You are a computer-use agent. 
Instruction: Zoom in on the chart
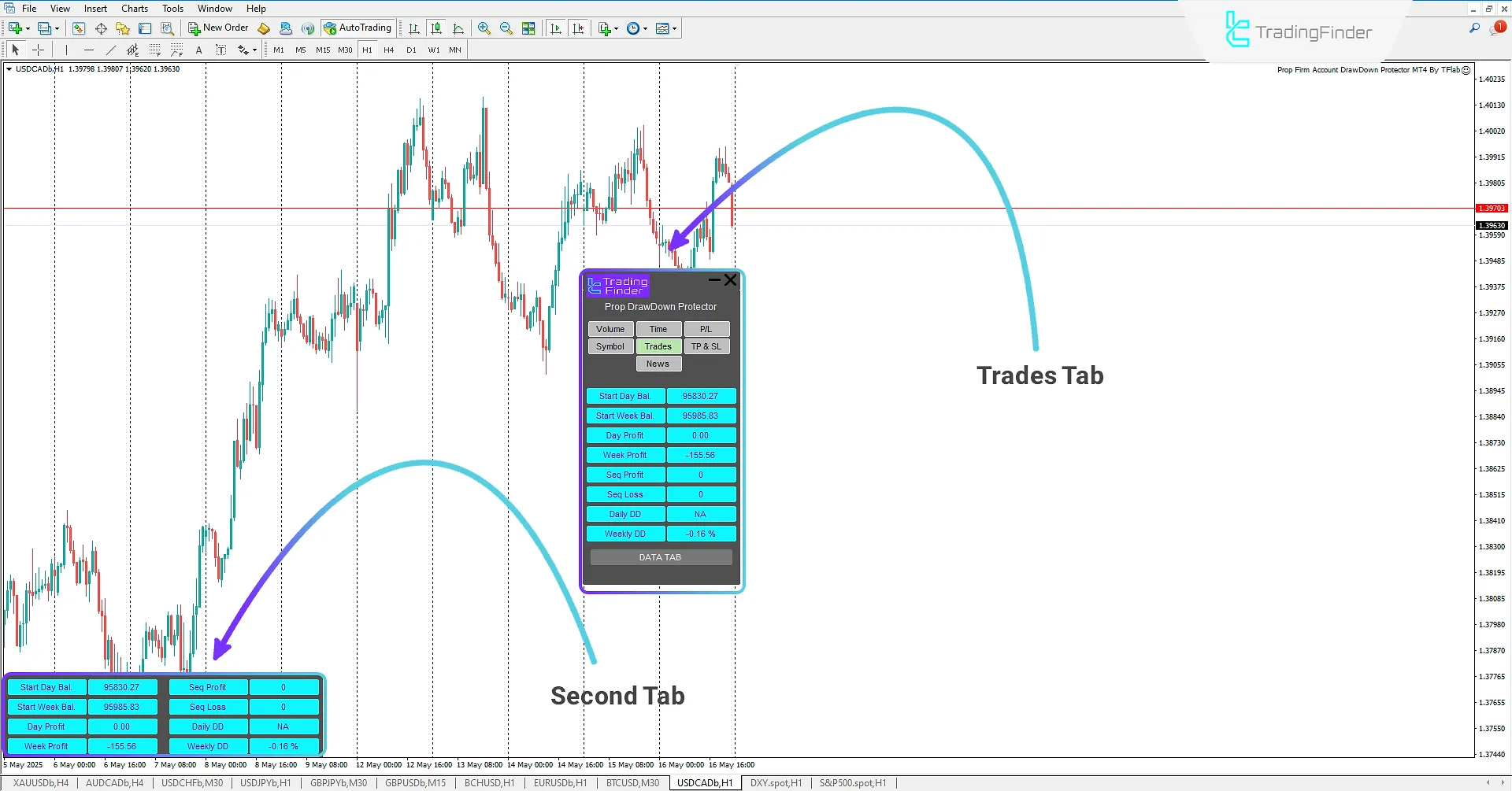[484, 28]
